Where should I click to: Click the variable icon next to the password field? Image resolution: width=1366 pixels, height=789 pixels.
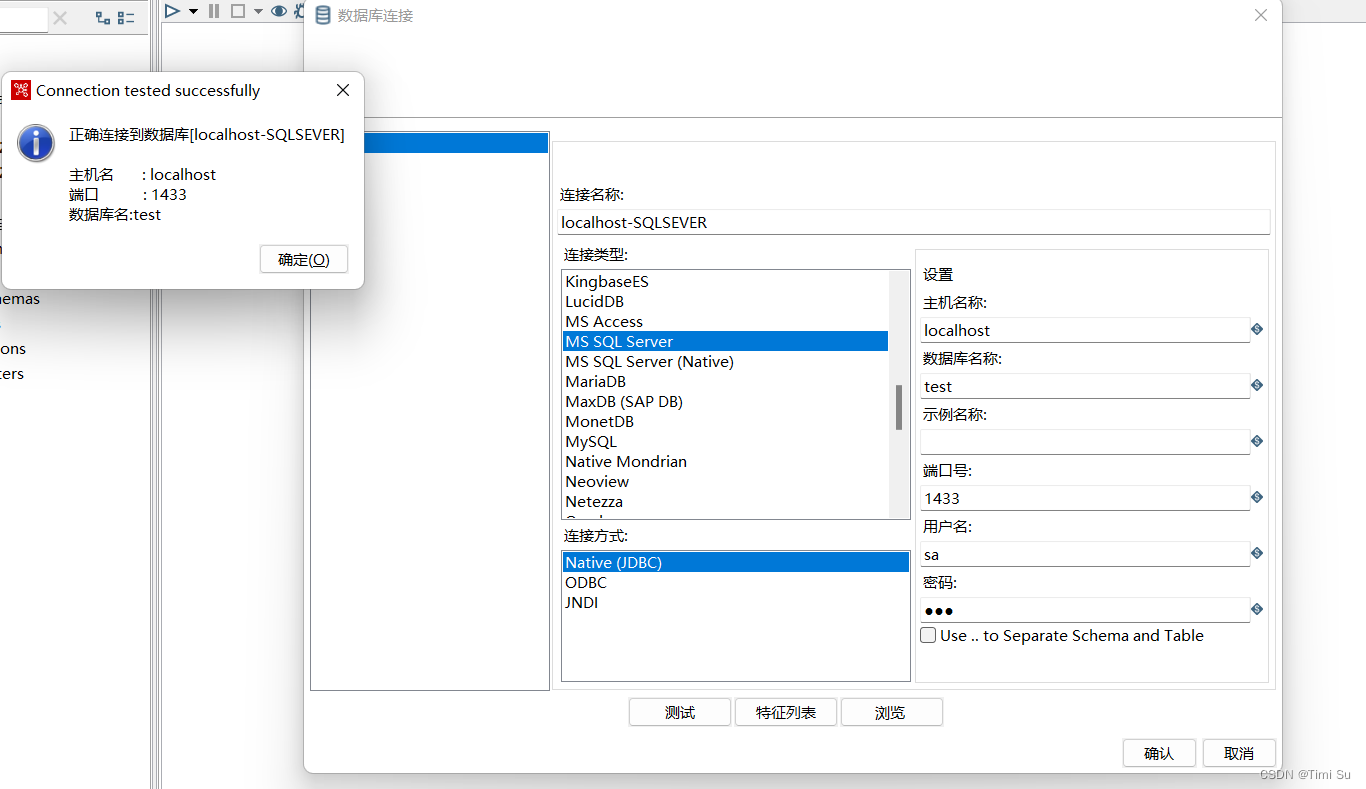coord(1257,609)
